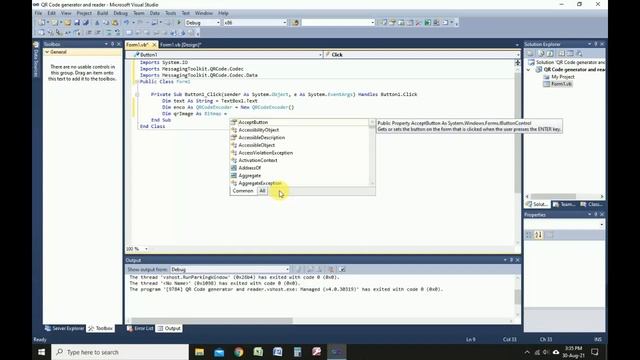Open the Team menu

coord(139,13)
